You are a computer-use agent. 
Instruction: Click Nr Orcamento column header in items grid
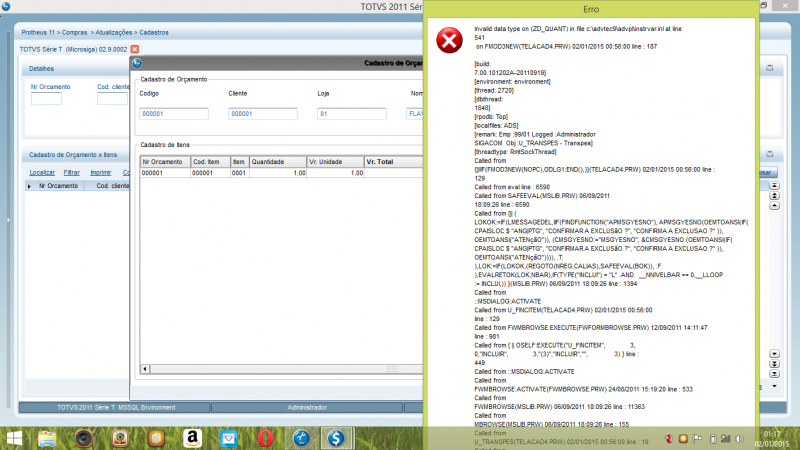tap(165, 162)
